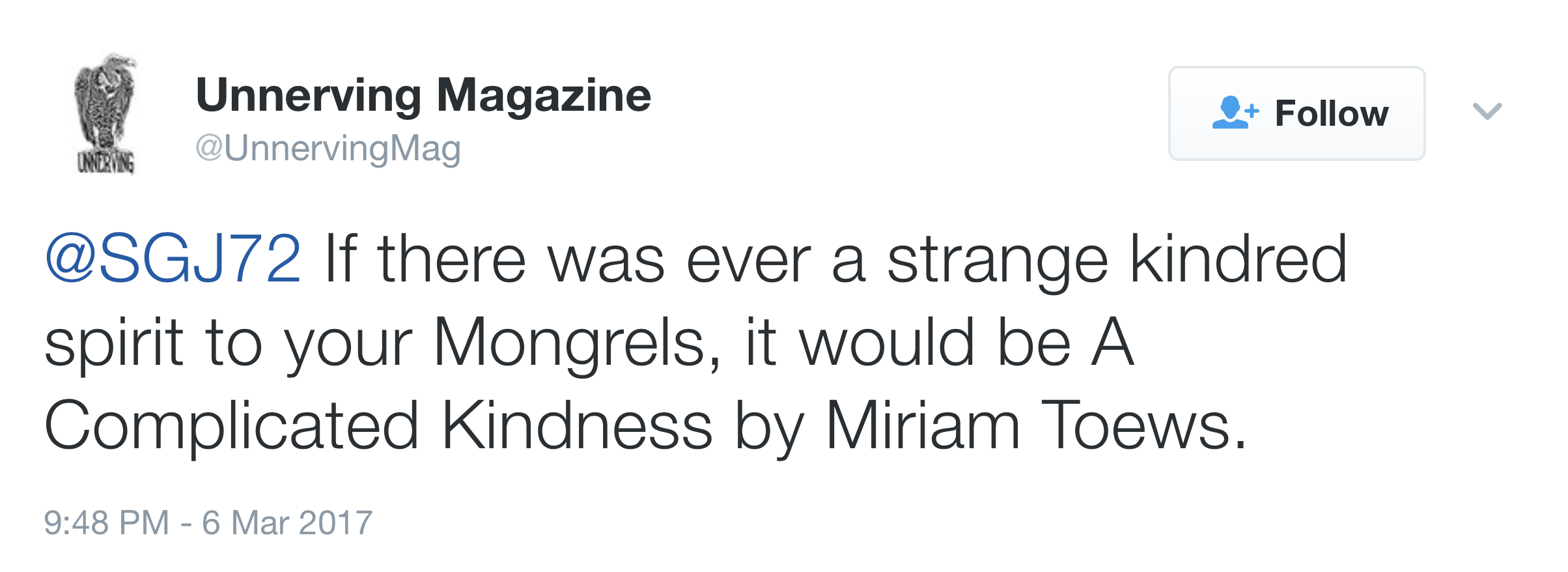This screenshot has width=1568, height=572.
Task: Open the 9:48 PM tweet timestamp
Action: [107, 522]
